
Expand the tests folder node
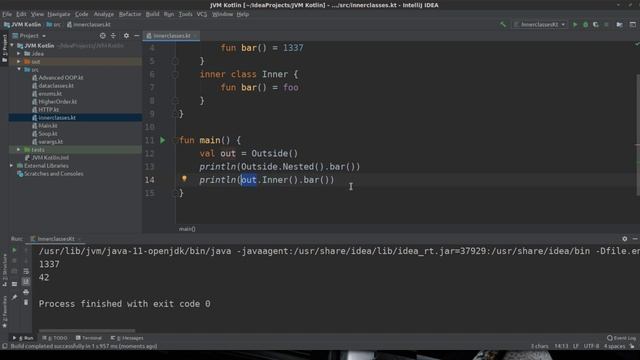[19, 150]
